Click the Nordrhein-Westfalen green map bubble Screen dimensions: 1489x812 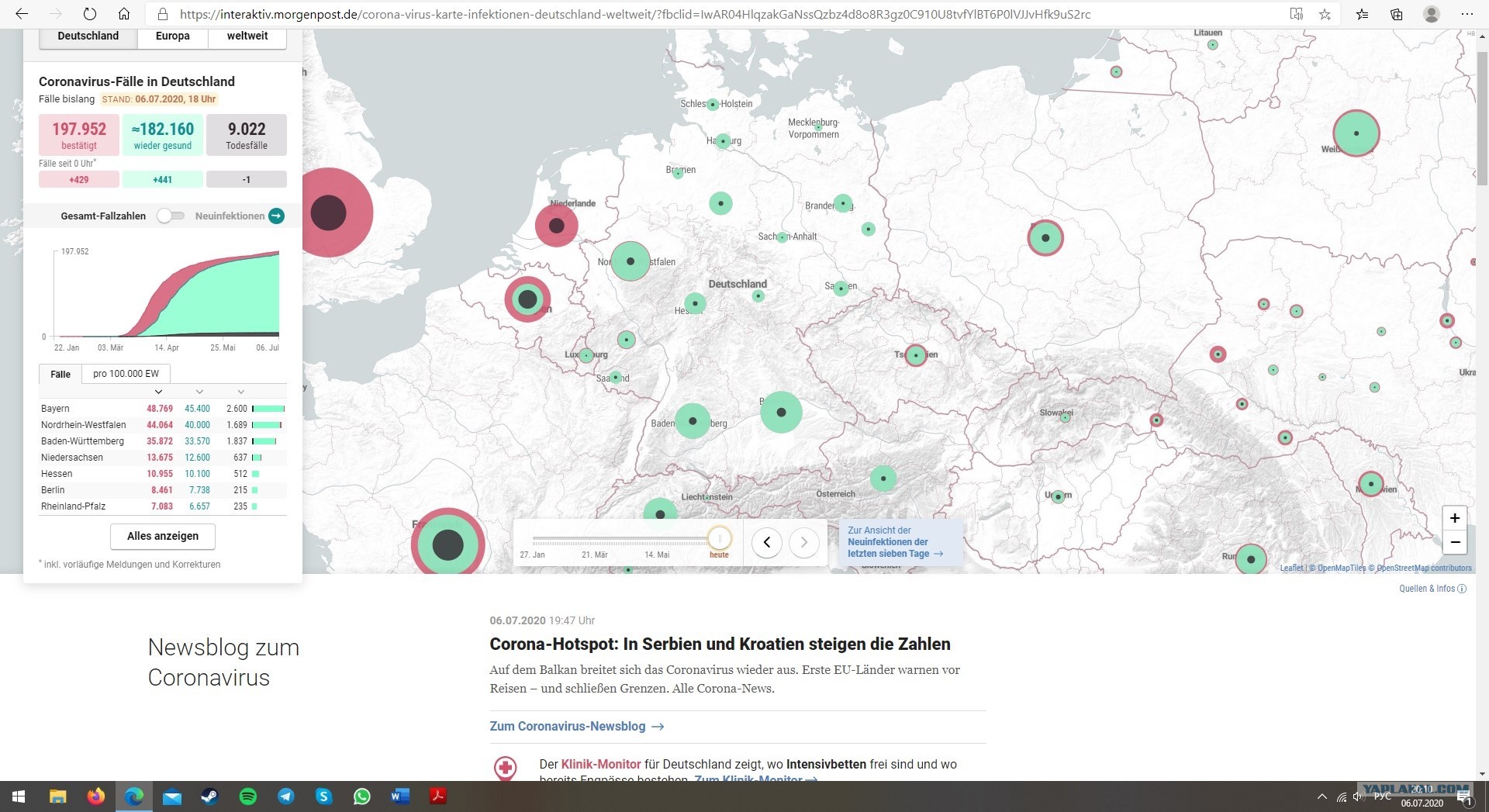[x=630, y=261]
